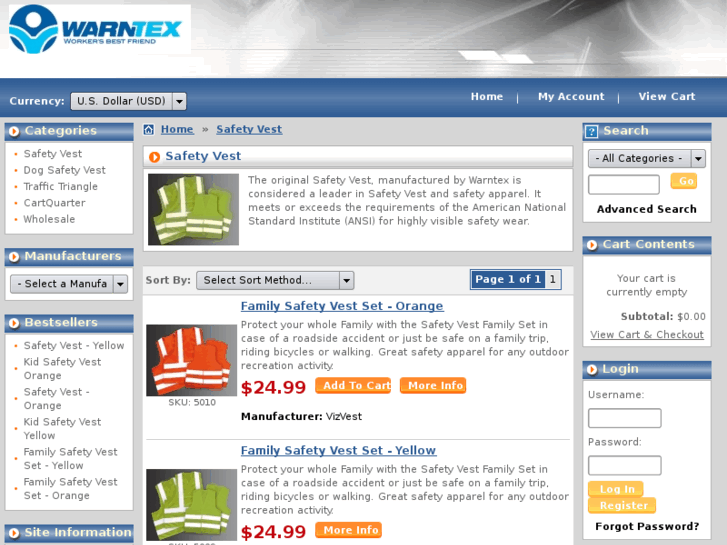Open bestseller Kid Safety Vest Yellow

[x=62, y=429]
